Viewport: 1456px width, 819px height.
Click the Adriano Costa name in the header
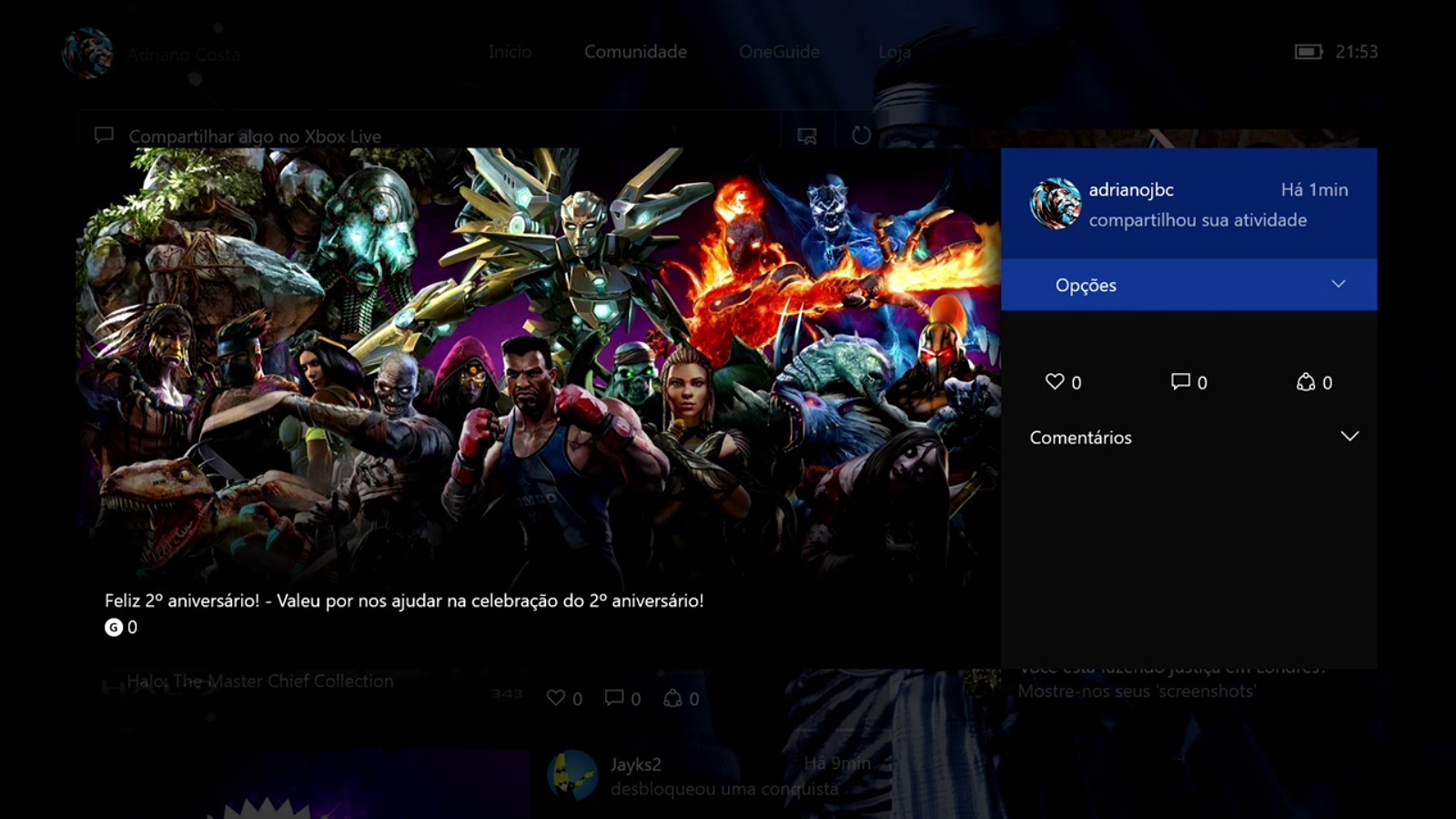pos(184,55)
